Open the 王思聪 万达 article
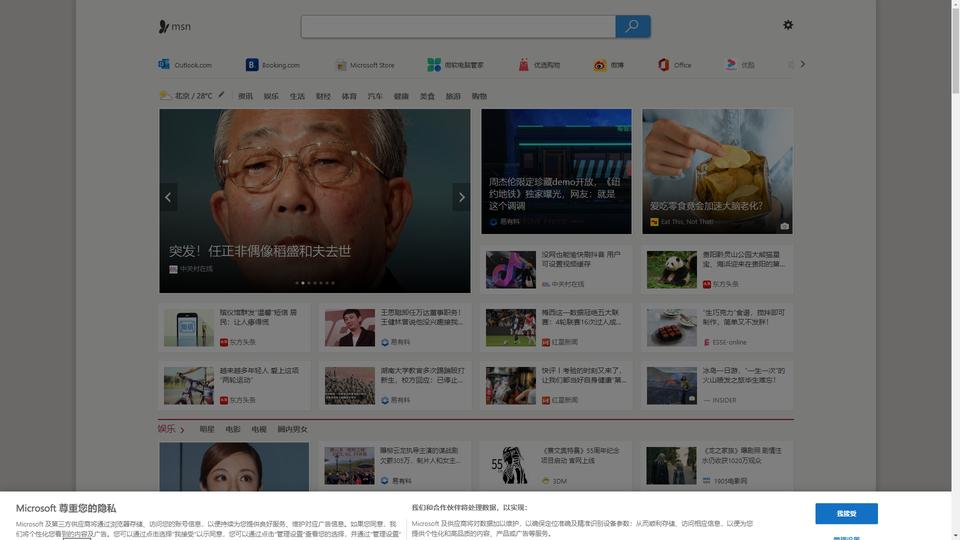This screenshot has width=960, height=540. click(x=395, y=328)
